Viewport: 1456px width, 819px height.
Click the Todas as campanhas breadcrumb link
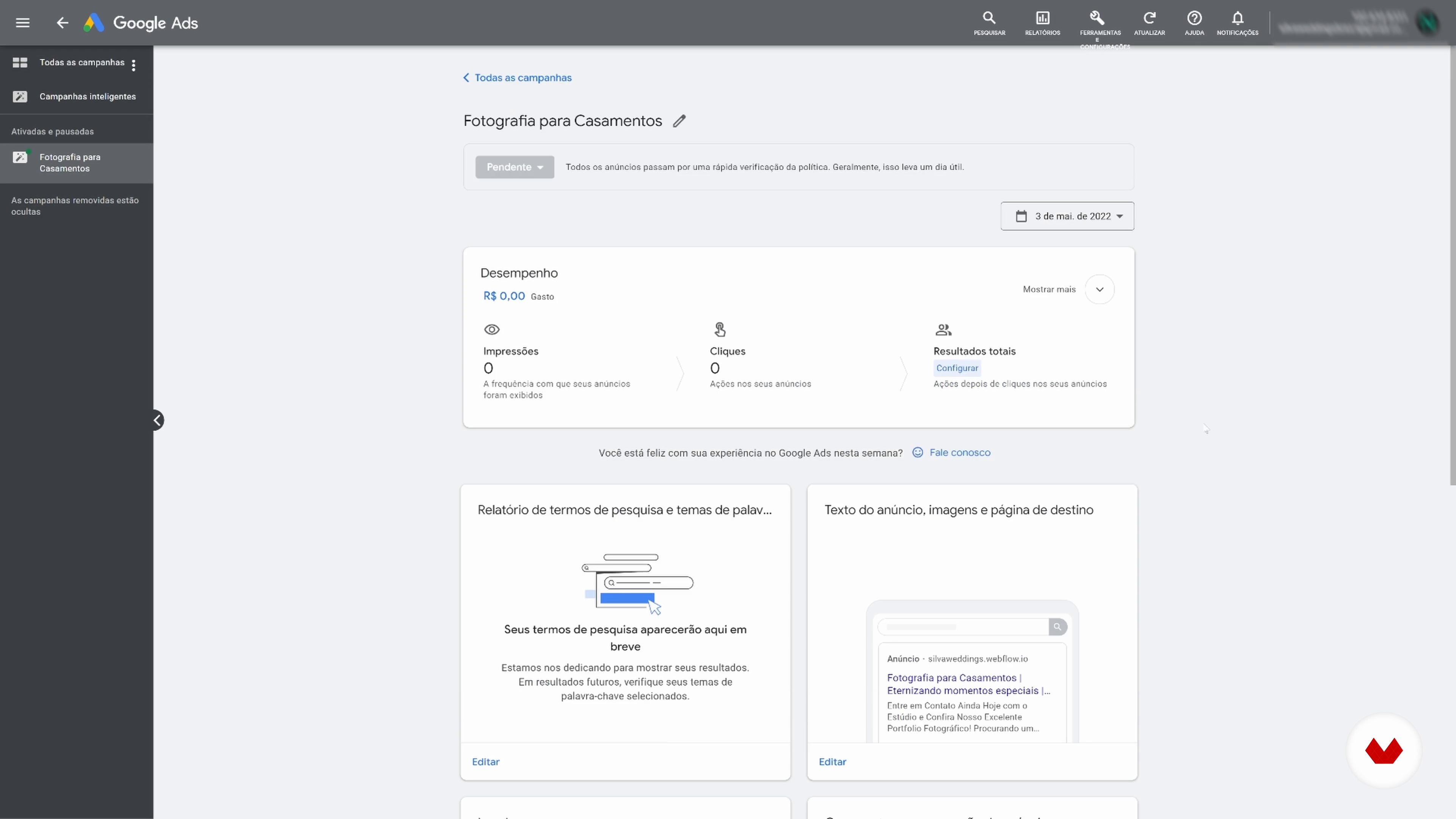tap(517, 77)
